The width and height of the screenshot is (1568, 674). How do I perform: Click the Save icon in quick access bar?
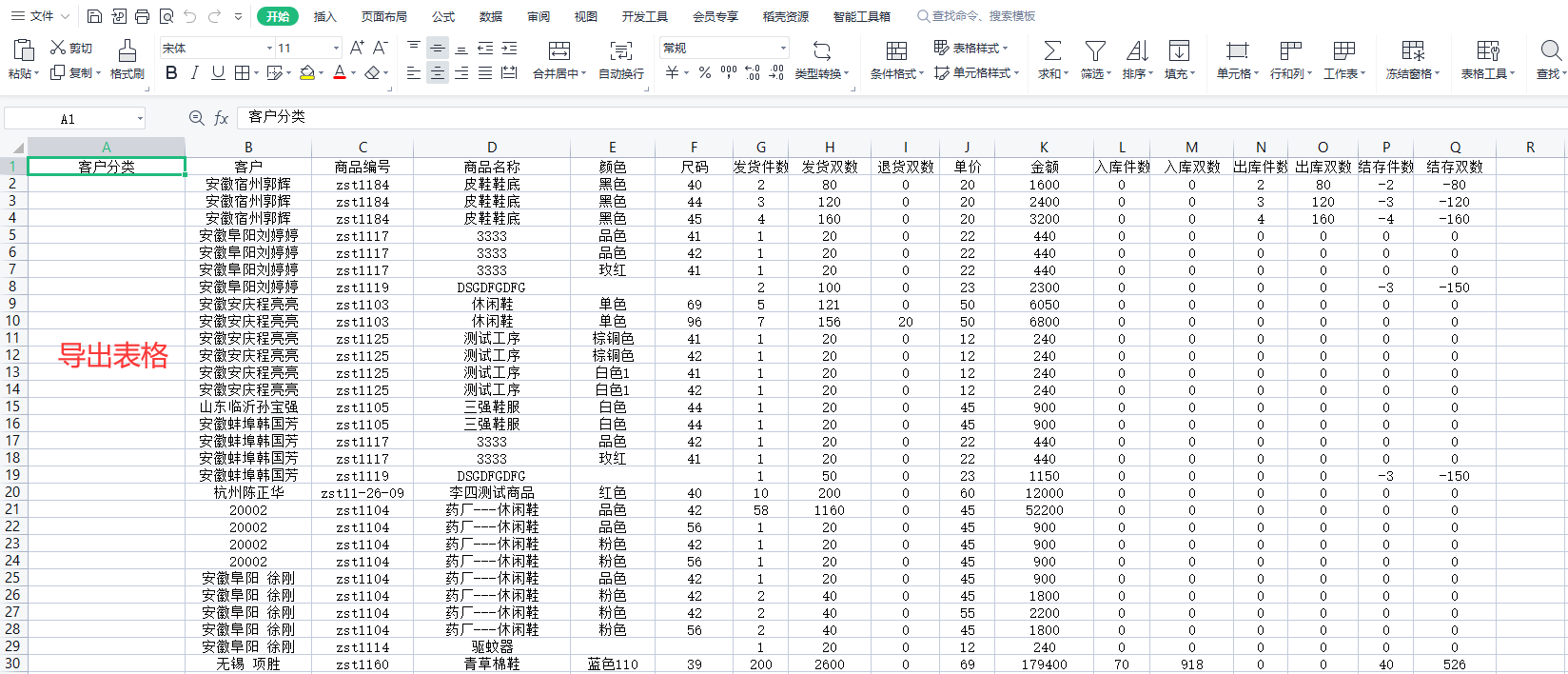(94, 16)
